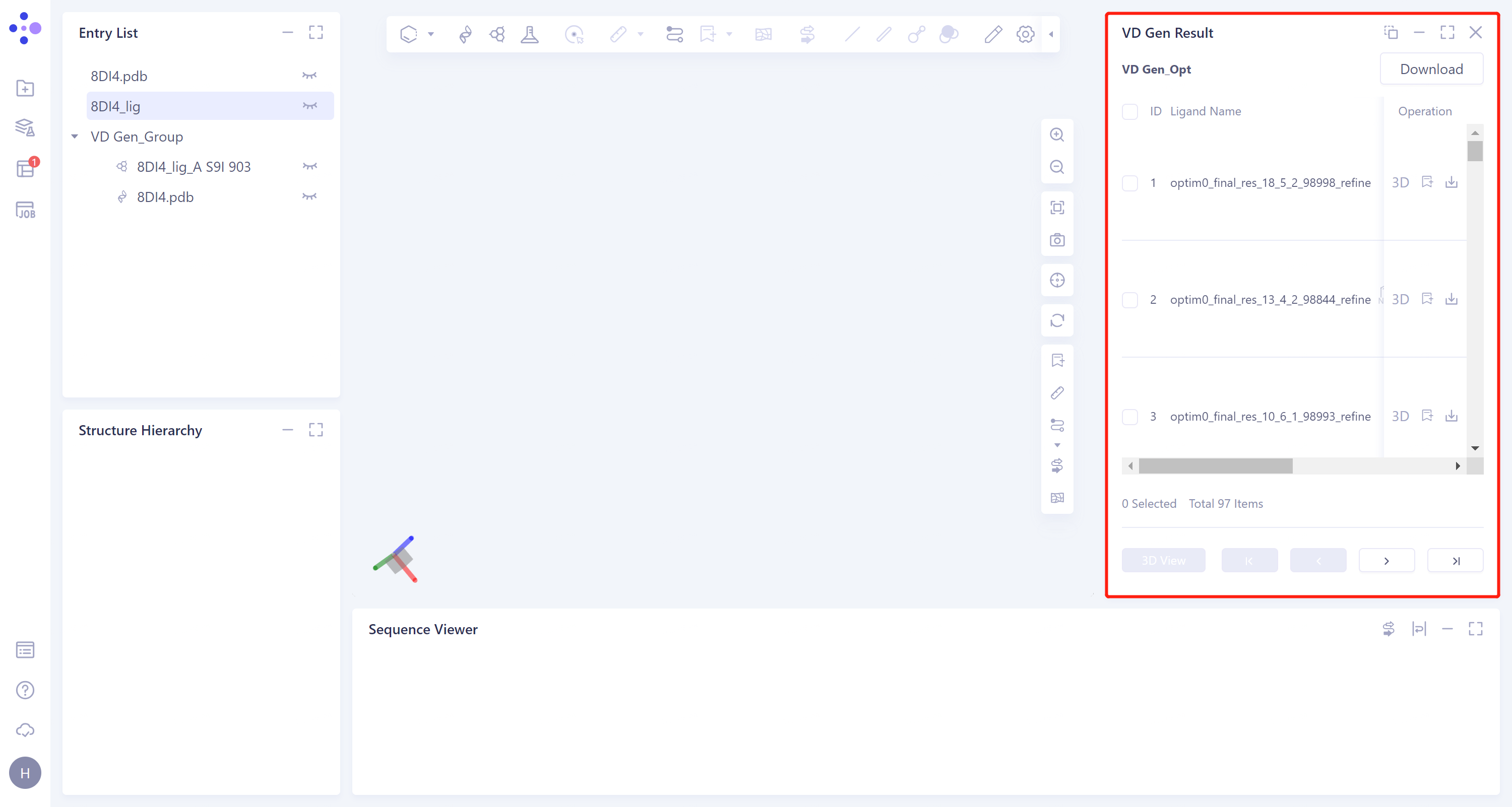This screenshot has height=807, width=1512.
Task: Tick the select-all header checkbox
Action: pyautogui.click(x=1129, y=111)
